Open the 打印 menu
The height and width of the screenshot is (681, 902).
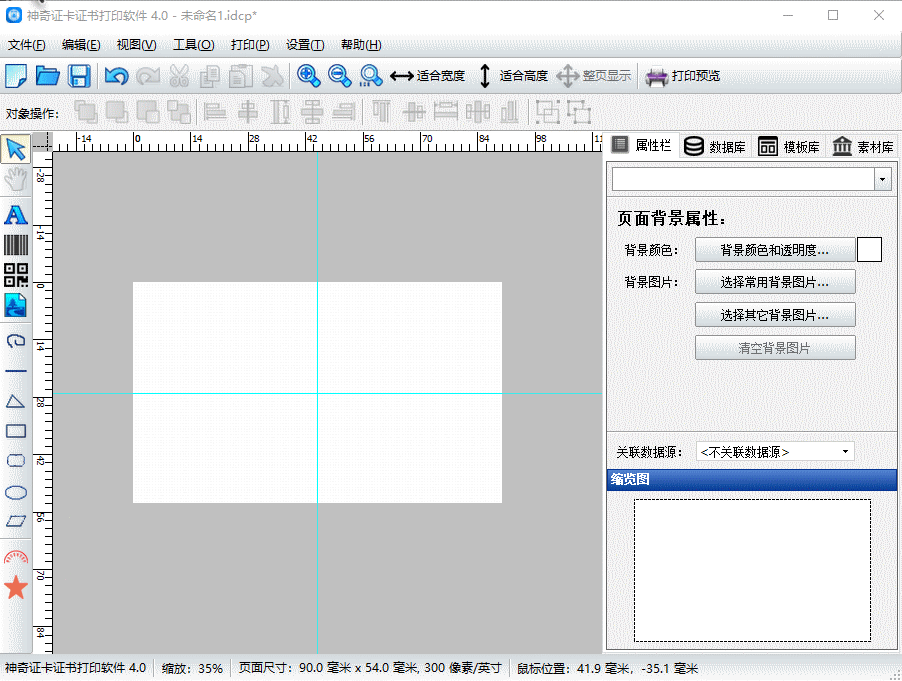click(x=249, y=45)
